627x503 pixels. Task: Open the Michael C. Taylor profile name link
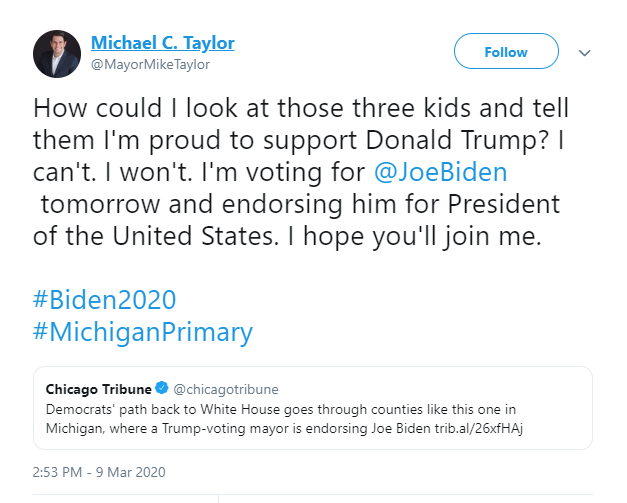pos(163,44)
